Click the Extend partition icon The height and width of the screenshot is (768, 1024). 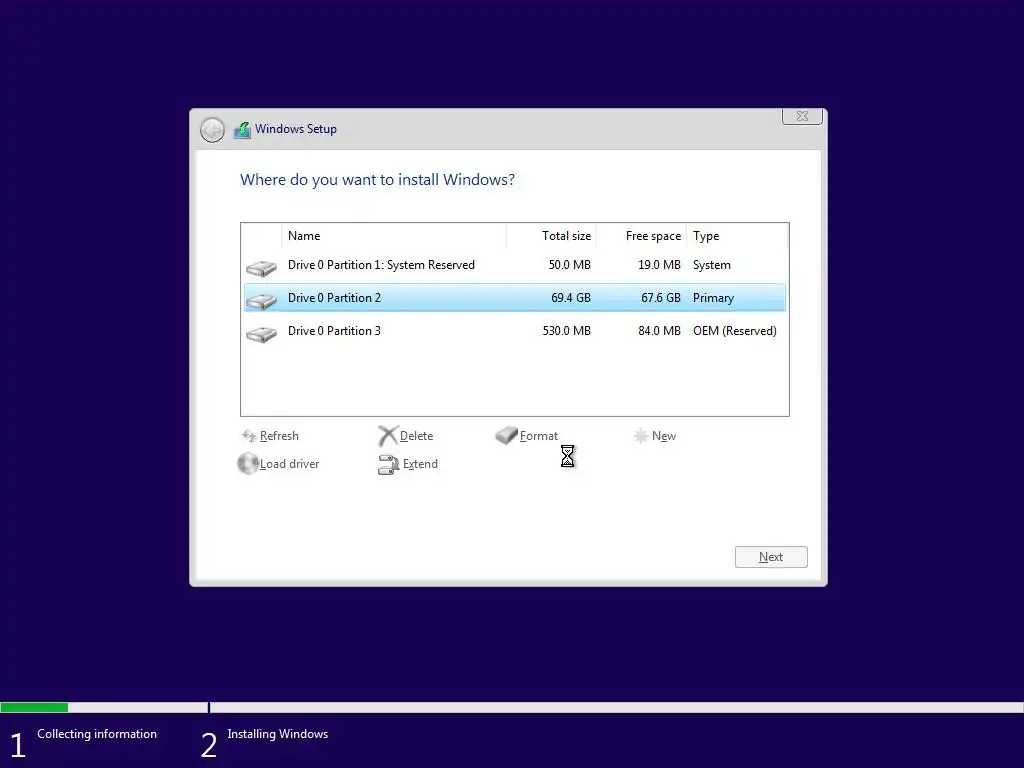point(389,464)
